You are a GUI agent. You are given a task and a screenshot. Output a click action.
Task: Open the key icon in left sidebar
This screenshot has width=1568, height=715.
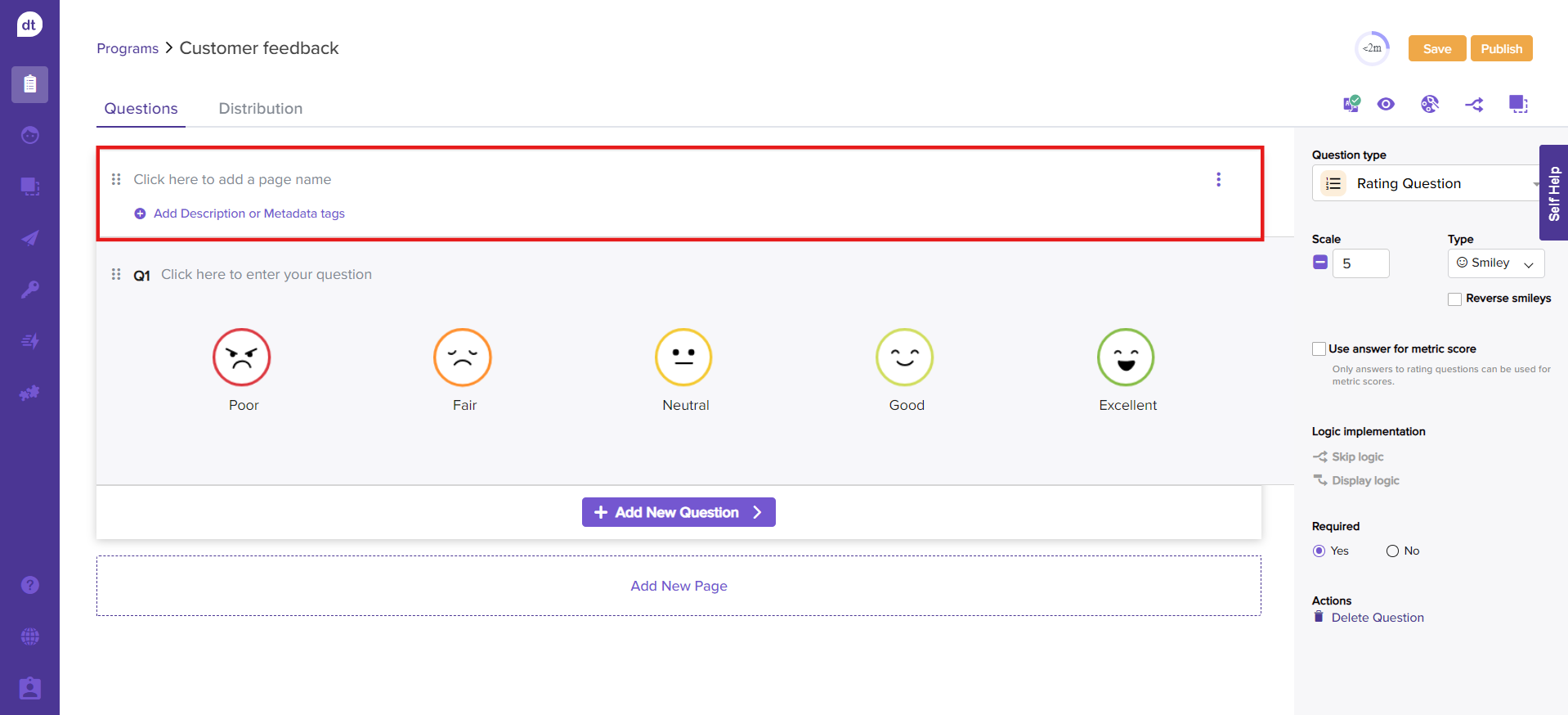[x=29, y=290]
